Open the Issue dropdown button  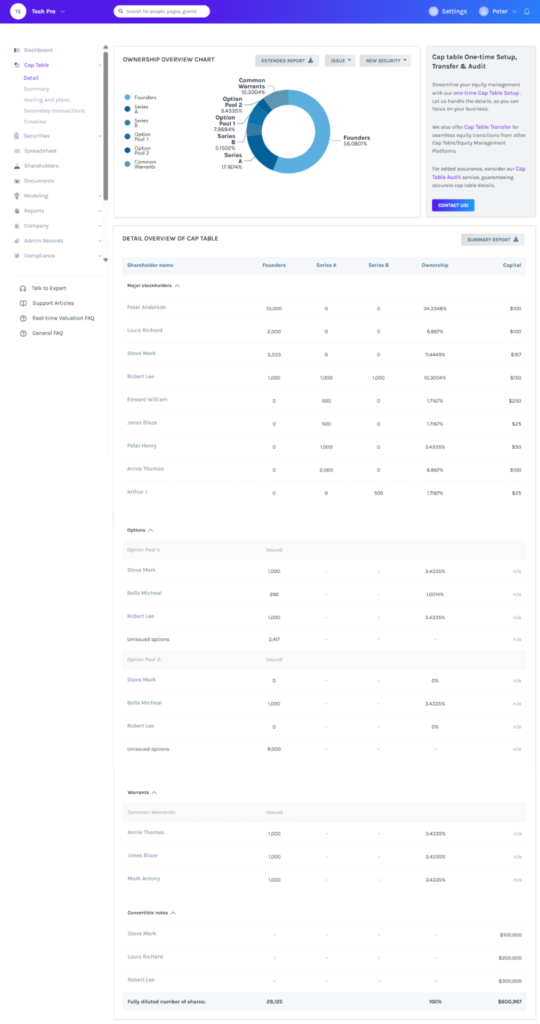[x=340, y=61]
